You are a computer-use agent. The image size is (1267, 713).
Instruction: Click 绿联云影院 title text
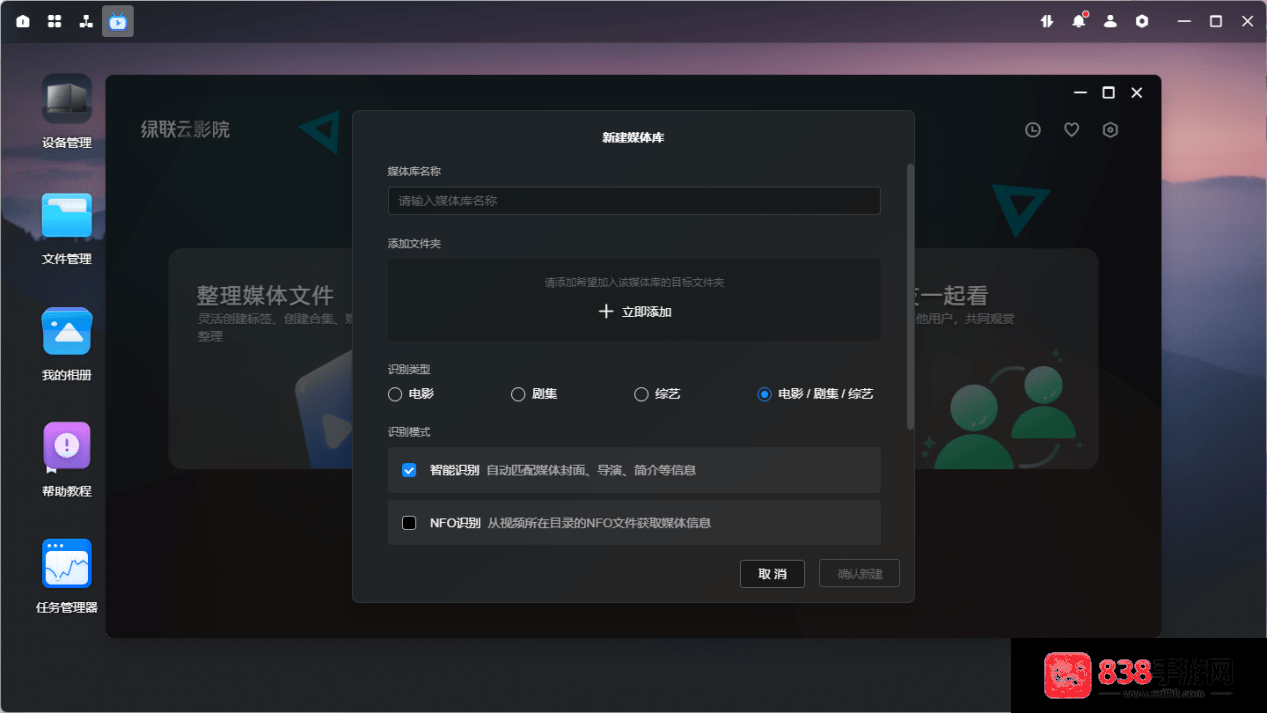pyautogui.click(x=185, y=129)
